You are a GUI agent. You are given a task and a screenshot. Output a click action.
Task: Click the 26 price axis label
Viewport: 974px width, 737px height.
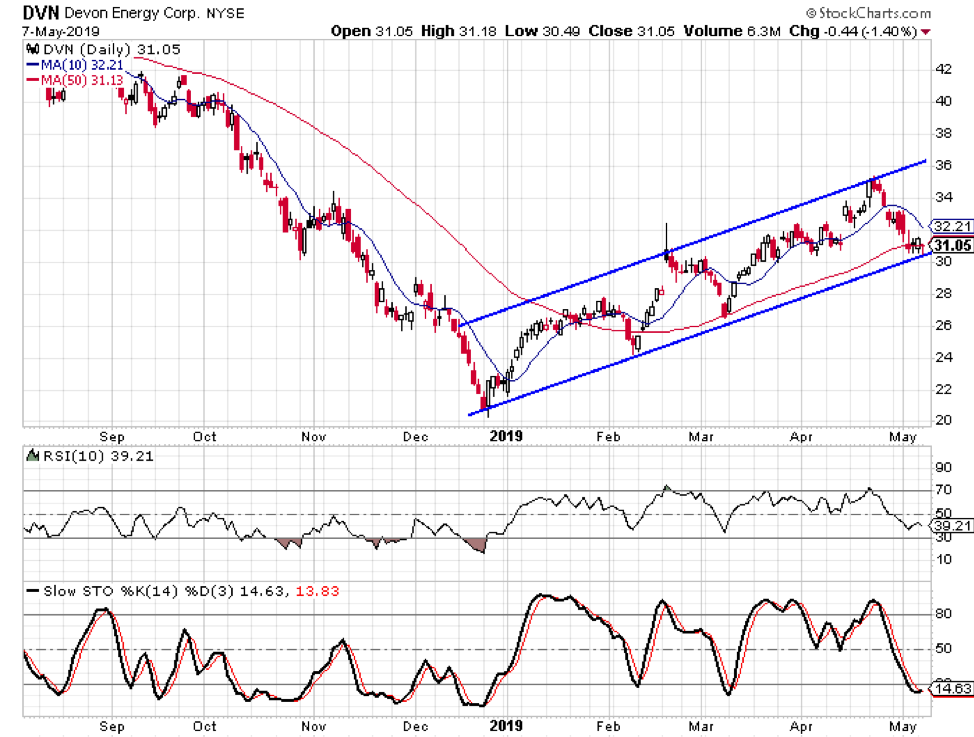tap(944, 325)
